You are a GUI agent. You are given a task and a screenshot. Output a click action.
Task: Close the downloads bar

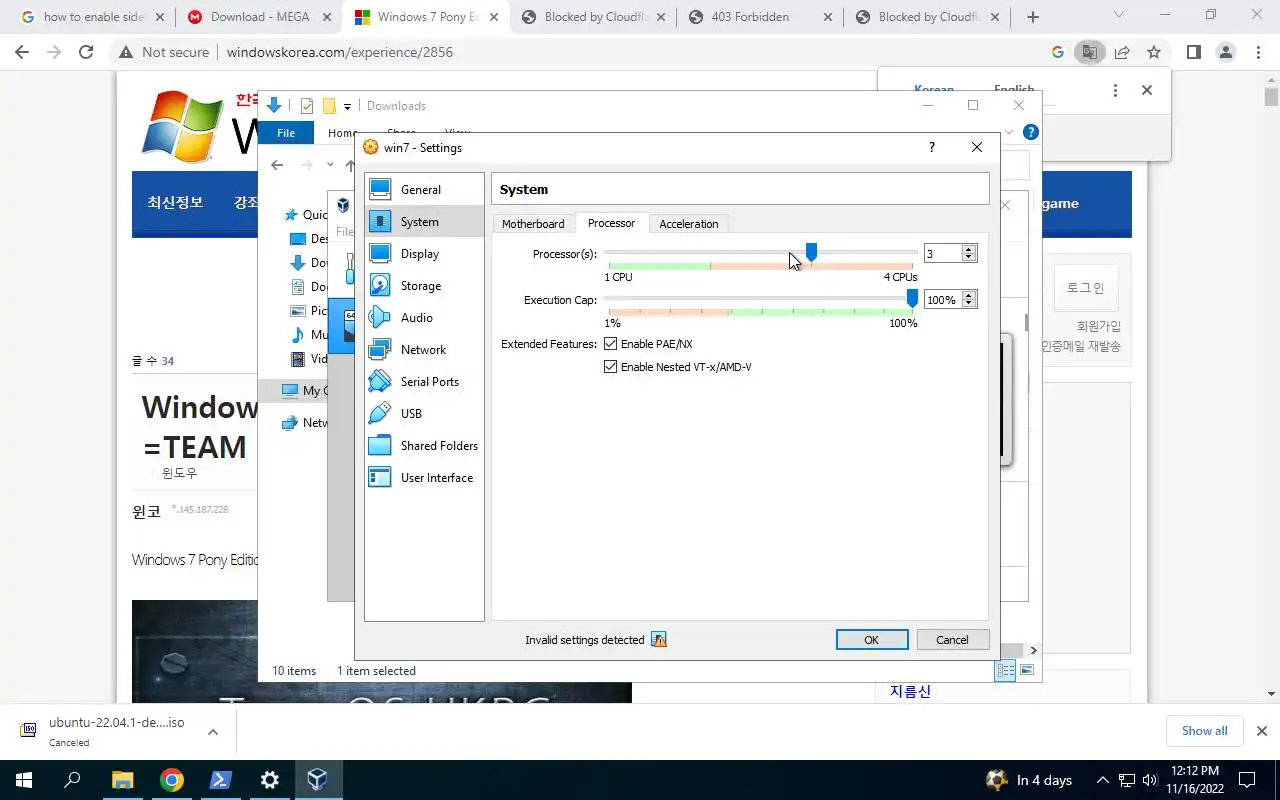(1261, 731)
